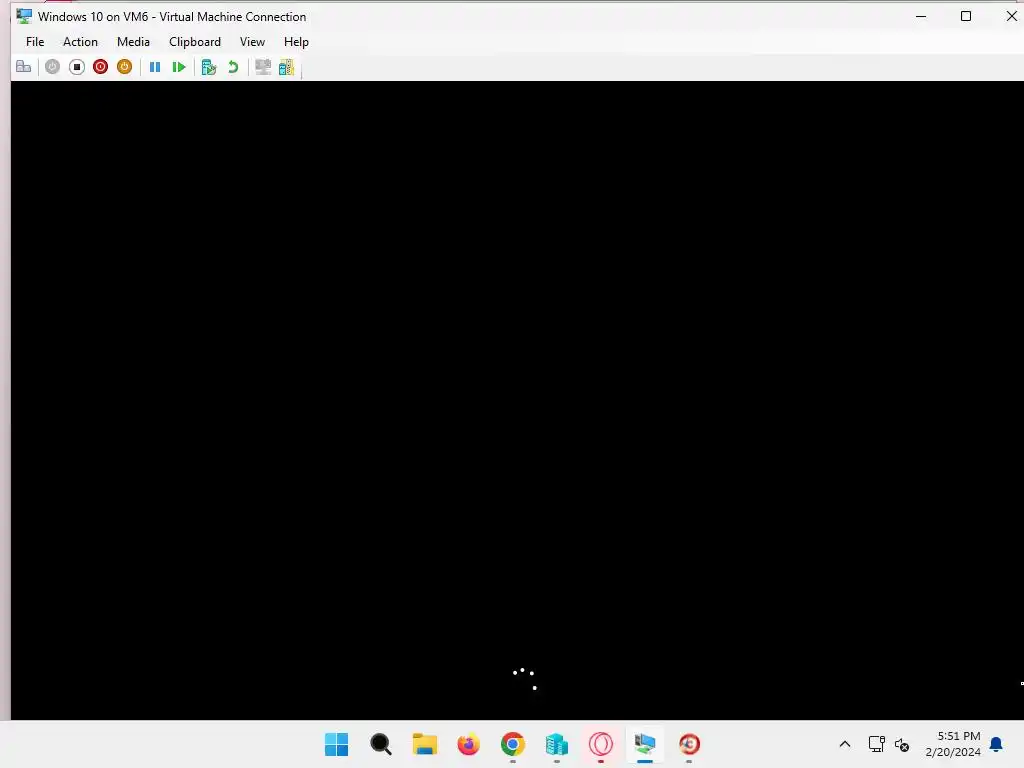
Task: Click the Ctrl+Alt+Del toolbar icon
Action: 24,67
